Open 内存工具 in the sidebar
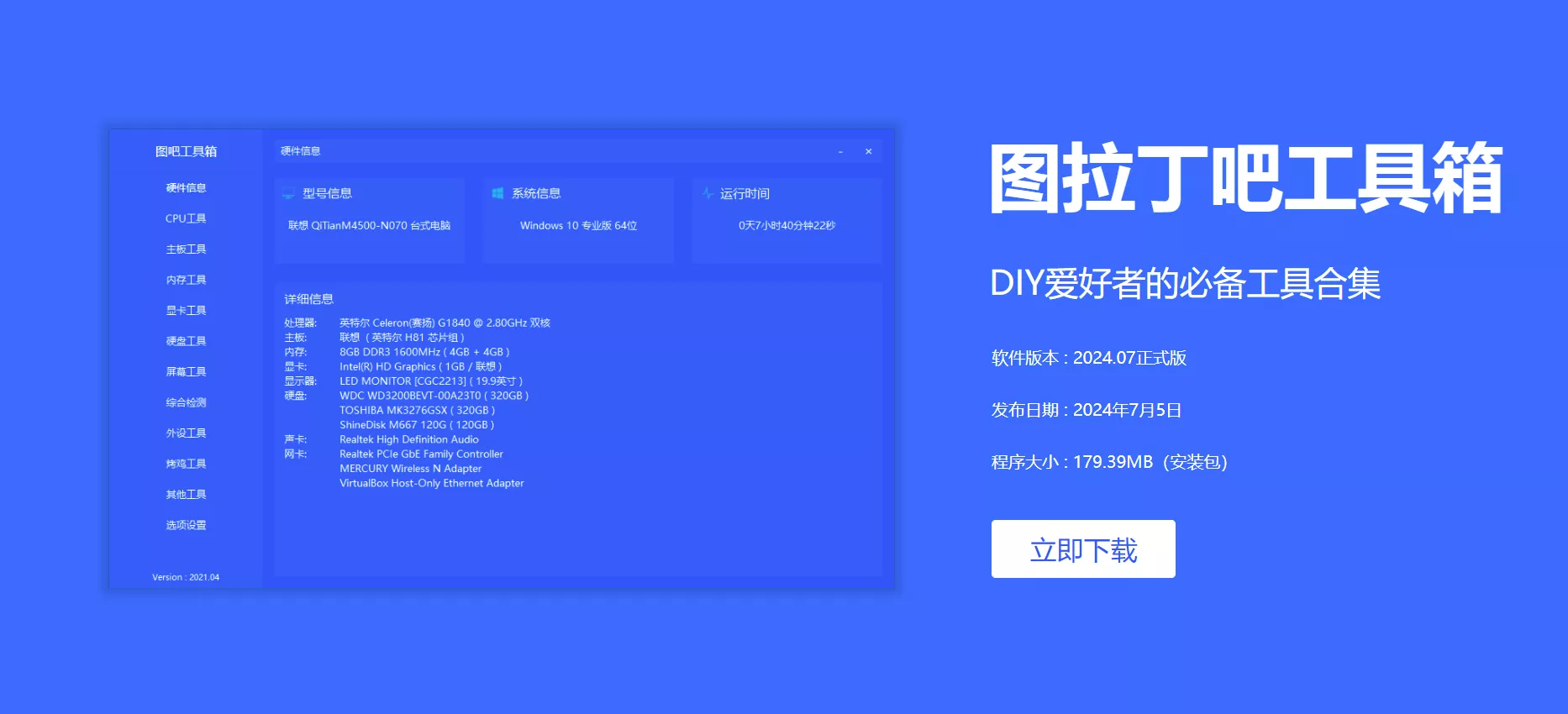 186,280
